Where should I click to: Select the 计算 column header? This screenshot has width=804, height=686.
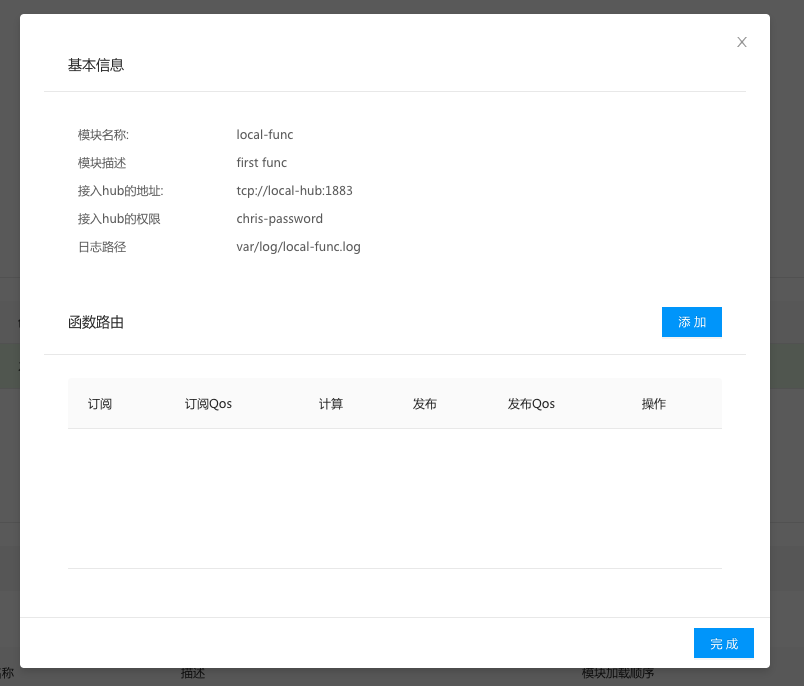click(x=331, y=404)
